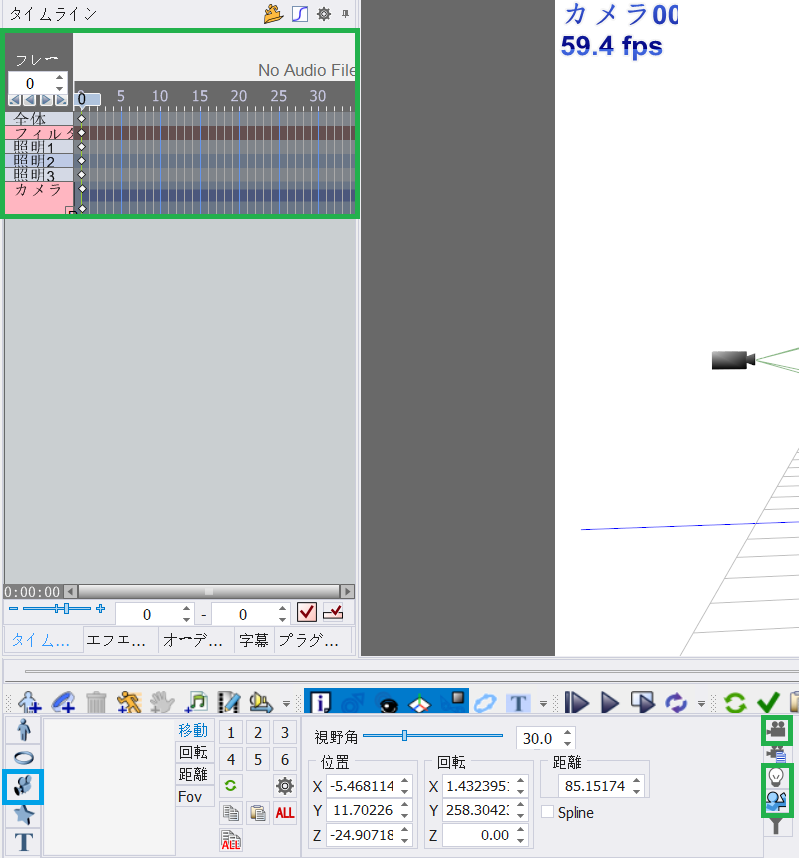
Task: Enable the Spline checkbox
Action: tap(547, 812)
